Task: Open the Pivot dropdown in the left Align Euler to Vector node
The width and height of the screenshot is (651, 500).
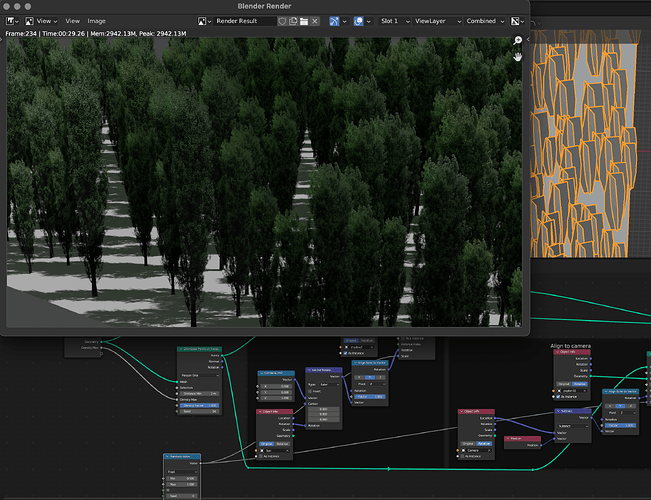Action: [377, 384]
